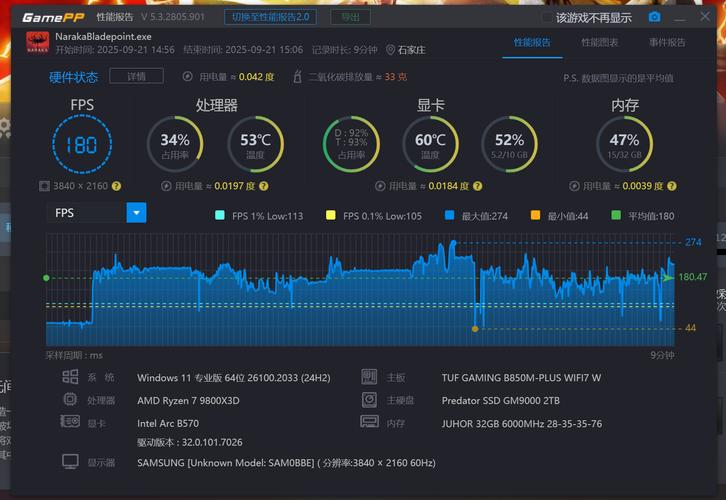Click the cyan FPS 1% Low legend swatch
Screen dimensions: 726x500
tap(220, 215)
